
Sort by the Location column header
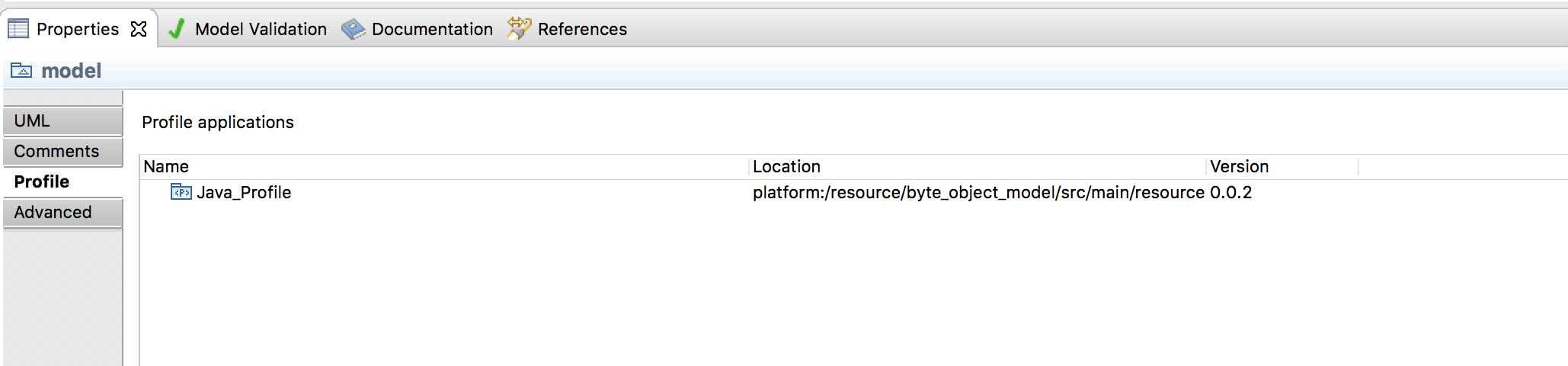point(978,166)
